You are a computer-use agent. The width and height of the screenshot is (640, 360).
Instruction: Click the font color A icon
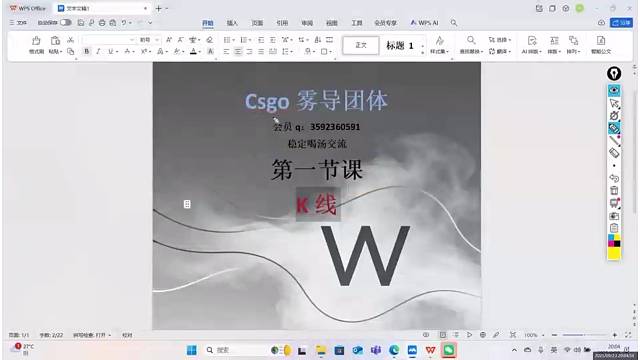(x=193, y=51)
